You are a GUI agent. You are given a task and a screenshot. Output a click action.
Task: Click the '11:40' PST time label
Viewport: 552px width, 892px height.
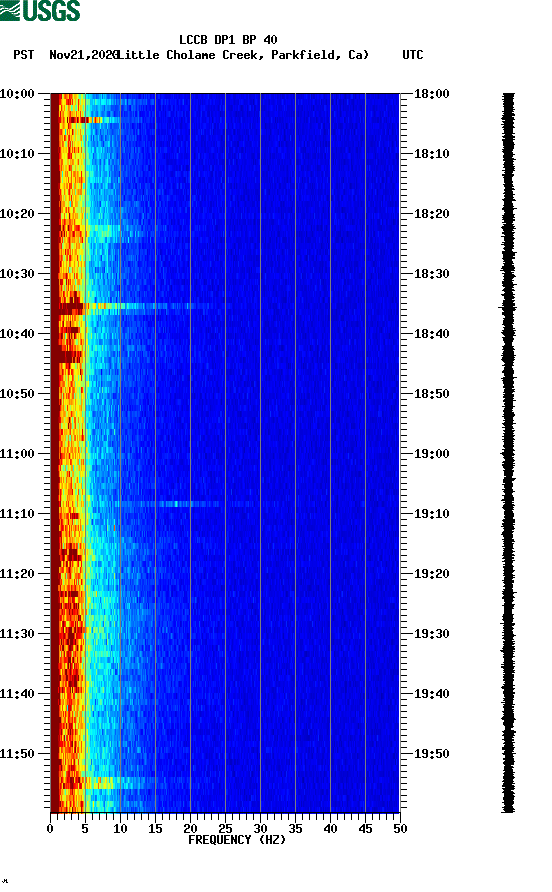17,693
